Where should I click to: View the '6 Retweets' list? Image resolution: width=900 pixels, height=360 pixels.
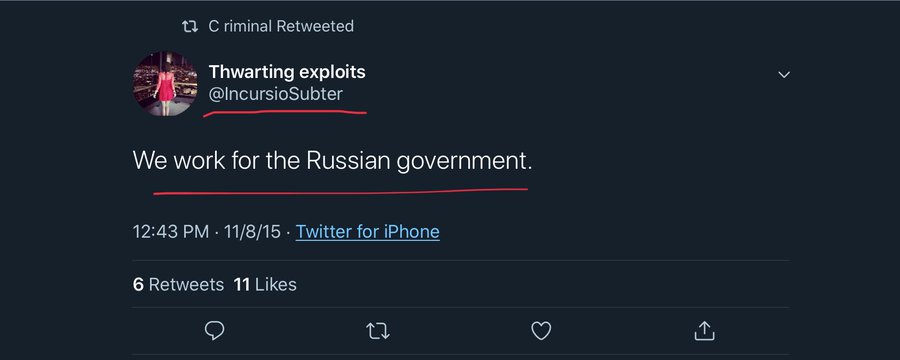(x=178, y=284)
